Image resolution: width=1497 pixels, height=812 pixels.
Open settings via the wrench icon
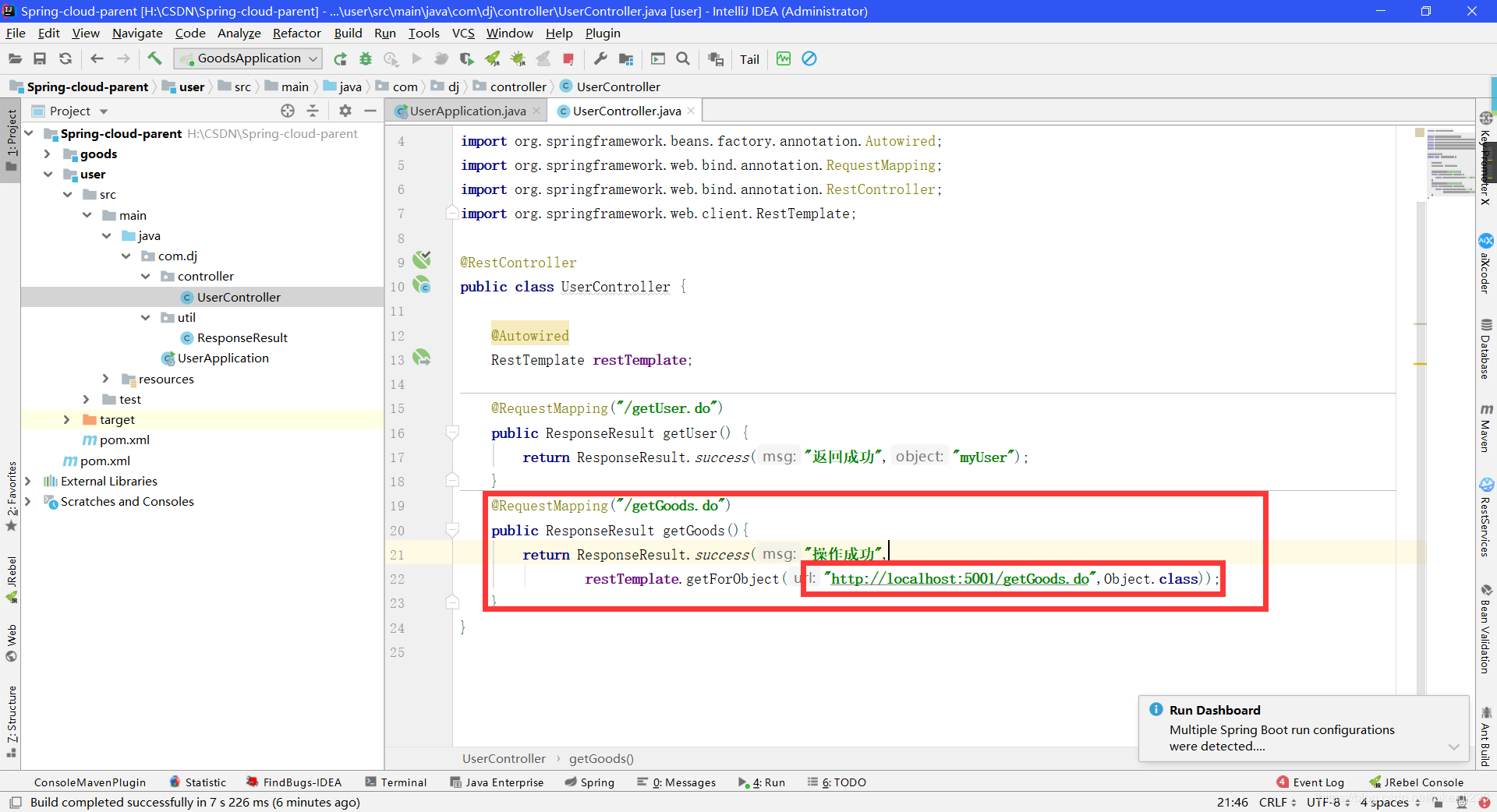(x=600, y=58)
